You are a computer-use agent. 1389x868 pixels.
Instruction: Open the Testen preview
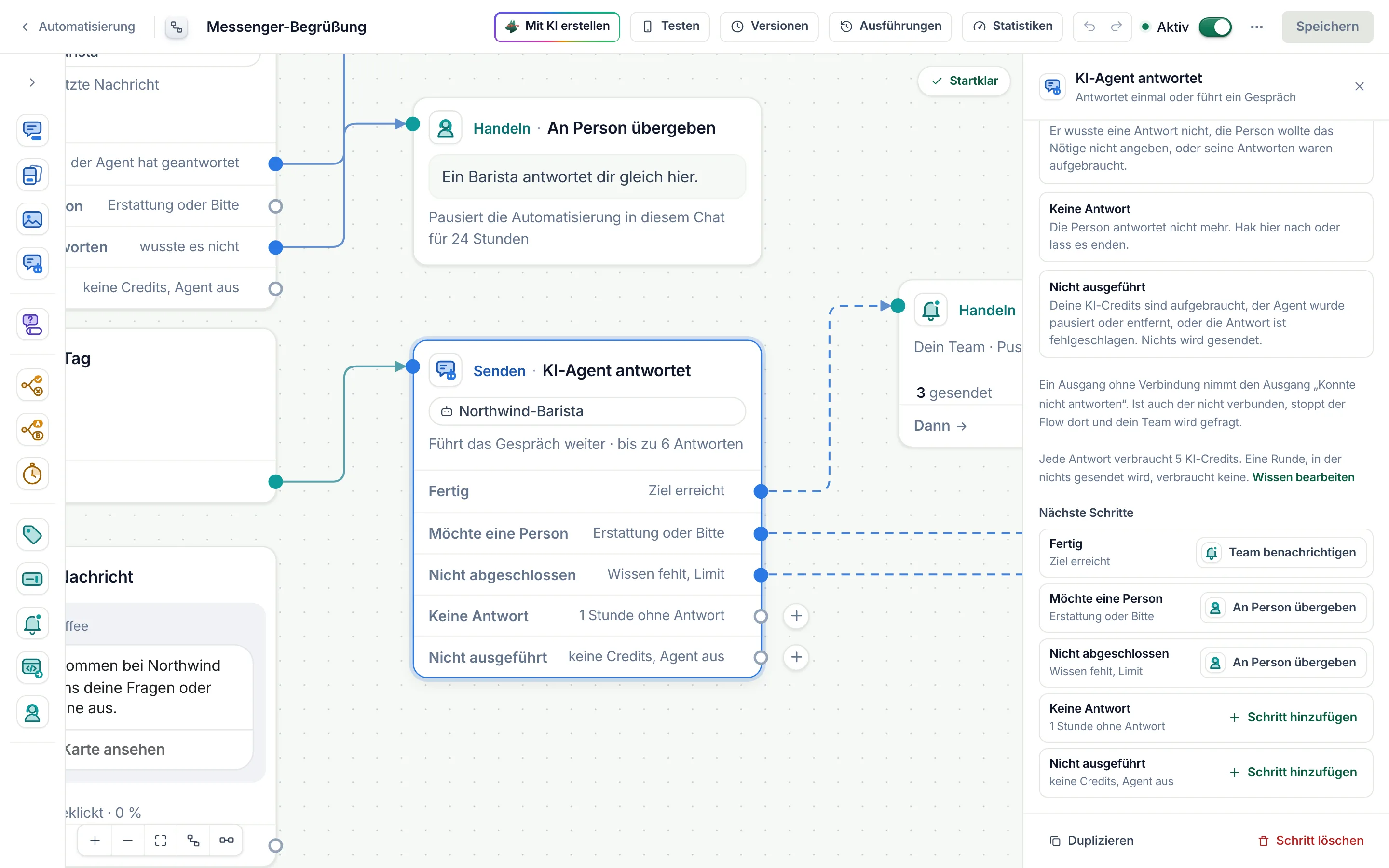click(x=670, y=27)
